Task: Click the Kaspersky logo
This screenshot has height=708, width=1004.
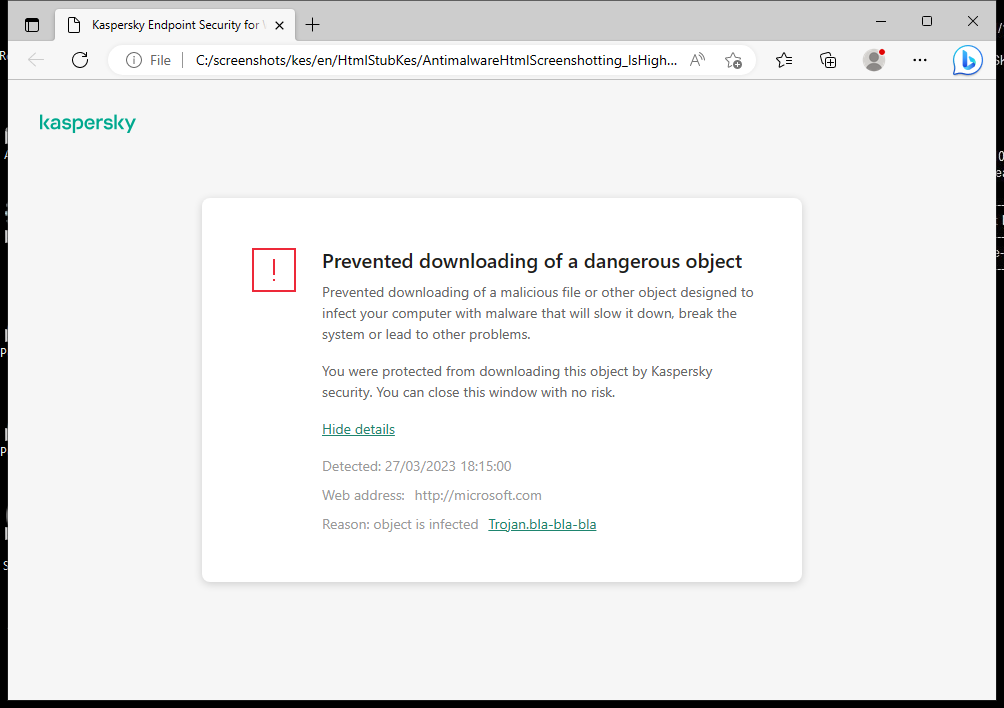Action: [x=87, y=123]
